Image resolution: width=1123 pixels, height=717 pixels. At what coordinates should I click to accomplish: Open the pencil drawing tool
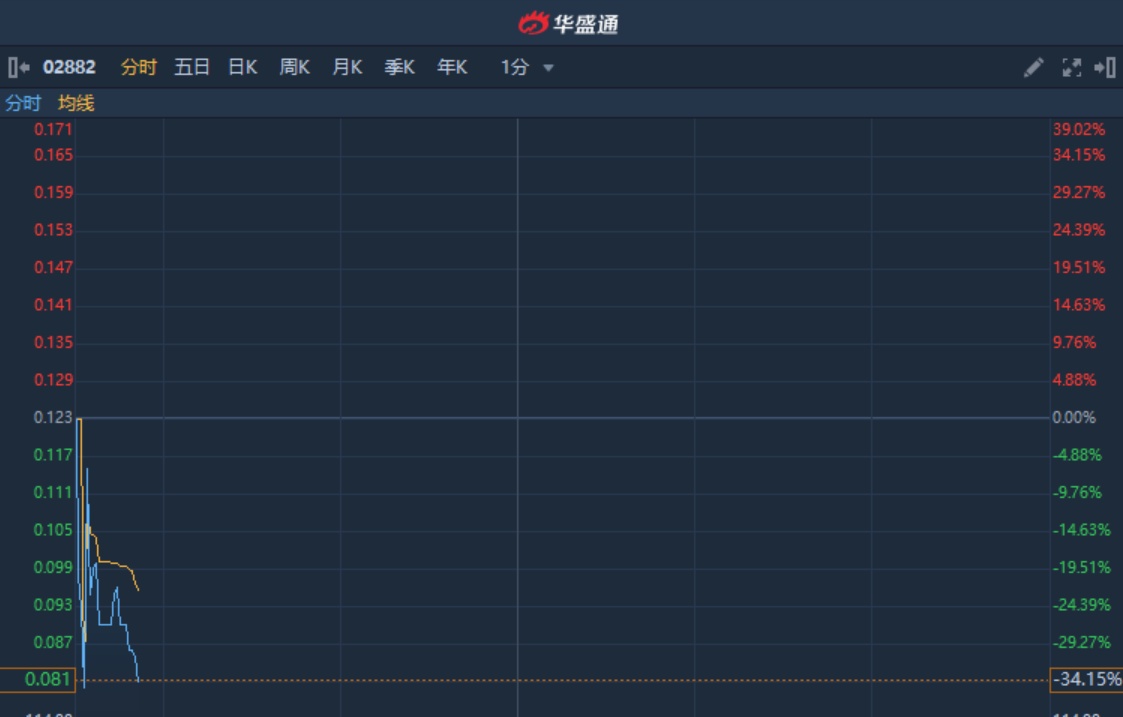(x=1033, y=67)
